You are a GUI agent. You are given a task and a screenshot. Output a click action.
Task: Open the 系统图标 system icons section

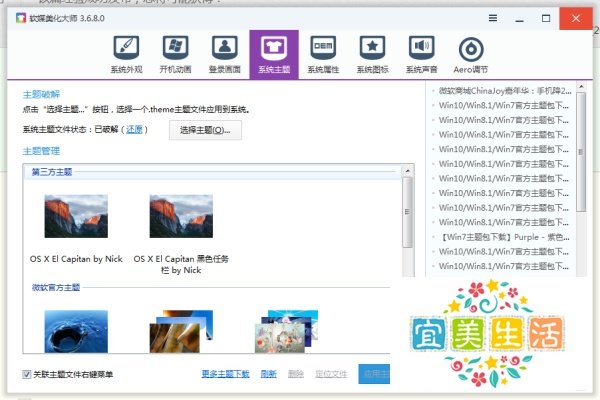pyautogui.click(x=372, y=54)
